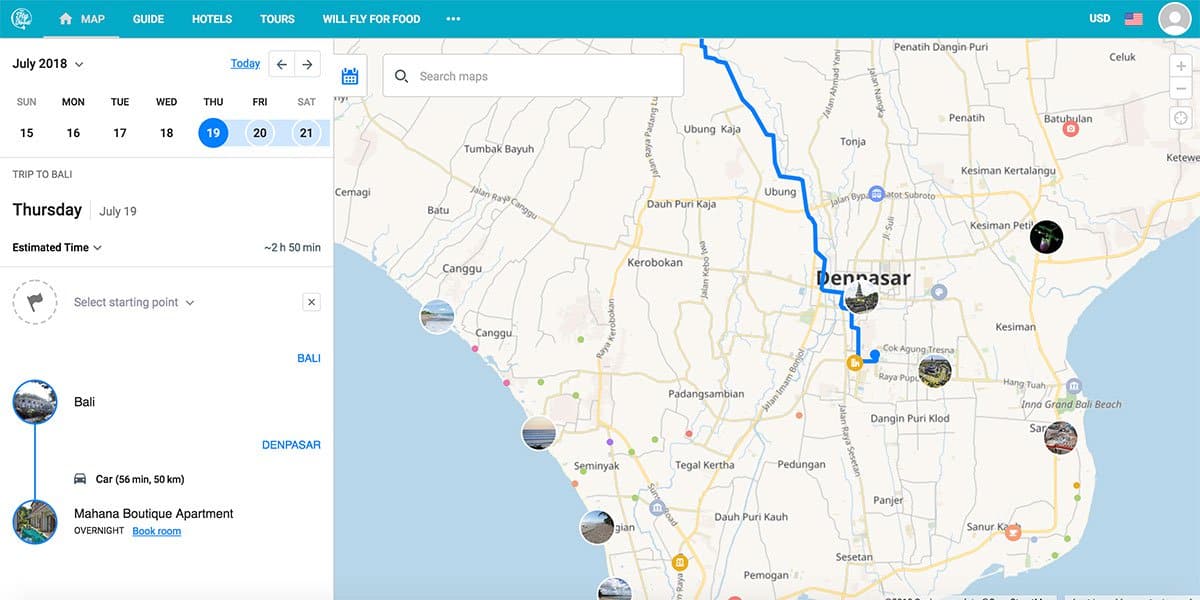Click the Car (56 min, 50 km) route text
Screen dimensions: 1200x600
(x=140, y=480)
